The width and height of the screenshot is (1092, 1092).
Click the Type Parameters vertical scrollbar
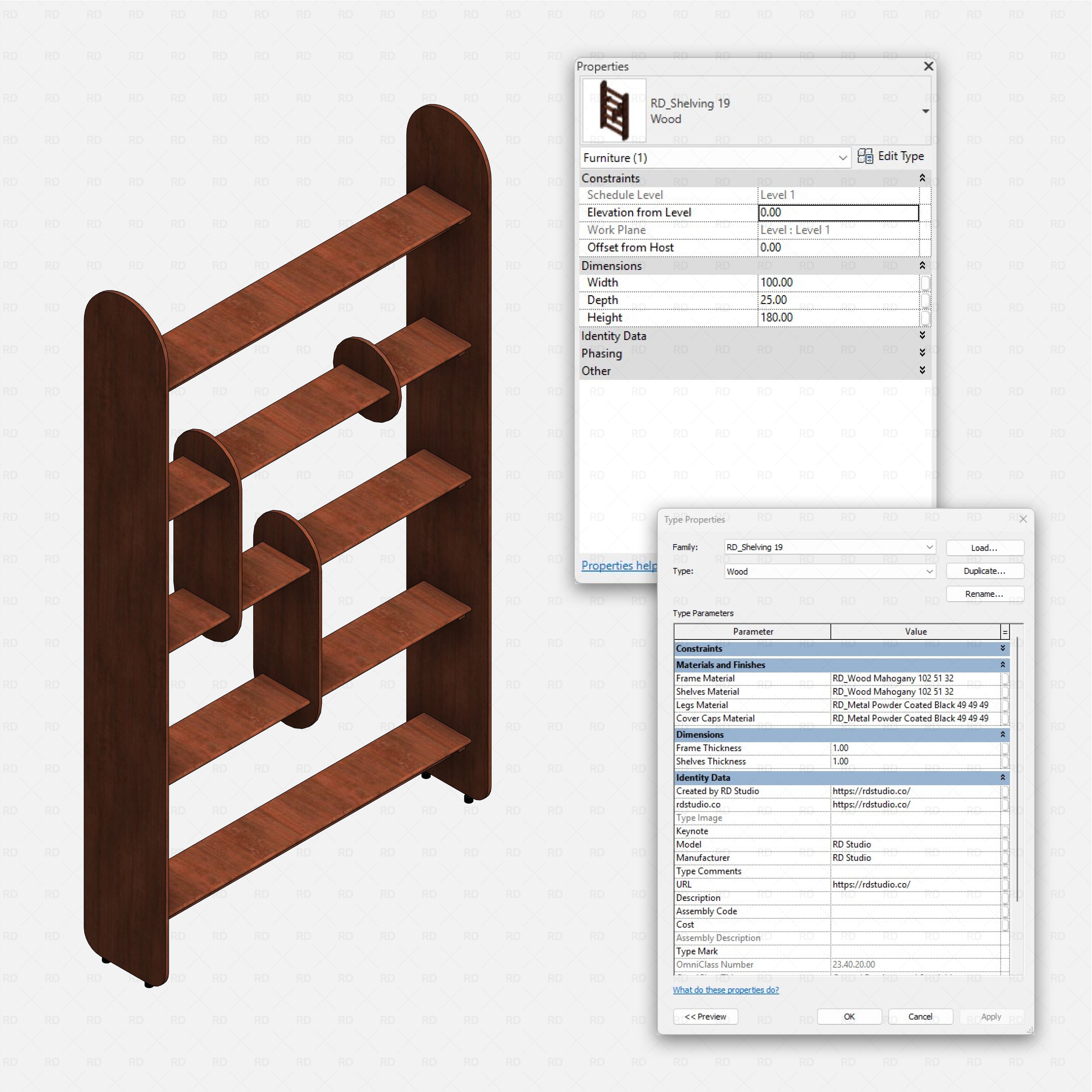pos(1017,769)
